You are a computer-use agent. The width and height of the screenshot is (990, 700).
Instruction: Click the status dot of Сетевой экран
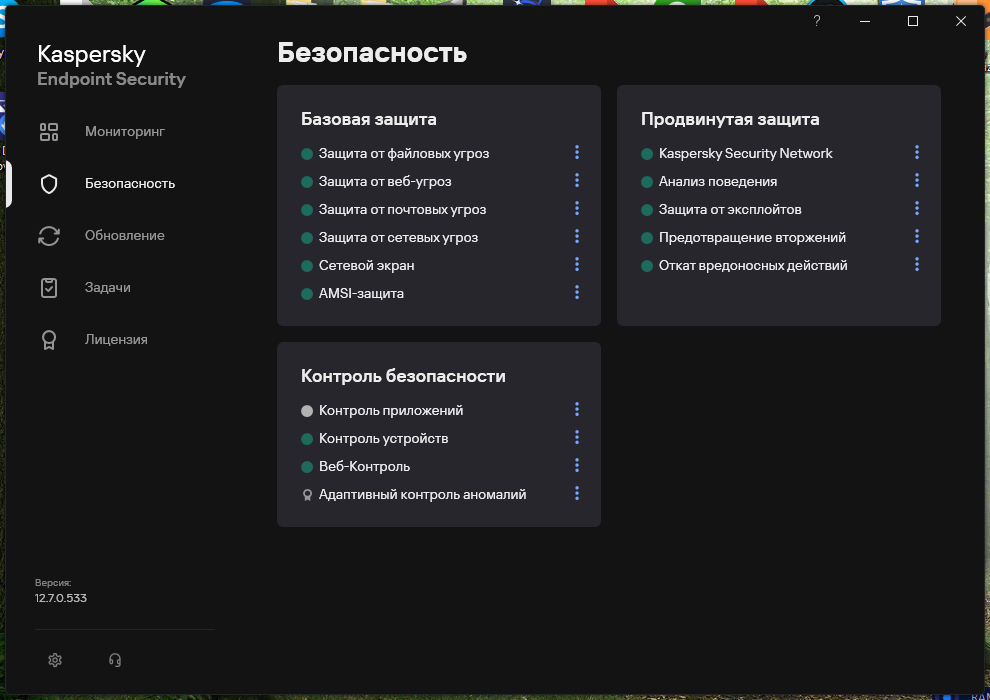pyautogui.click(x=307, y=266)
